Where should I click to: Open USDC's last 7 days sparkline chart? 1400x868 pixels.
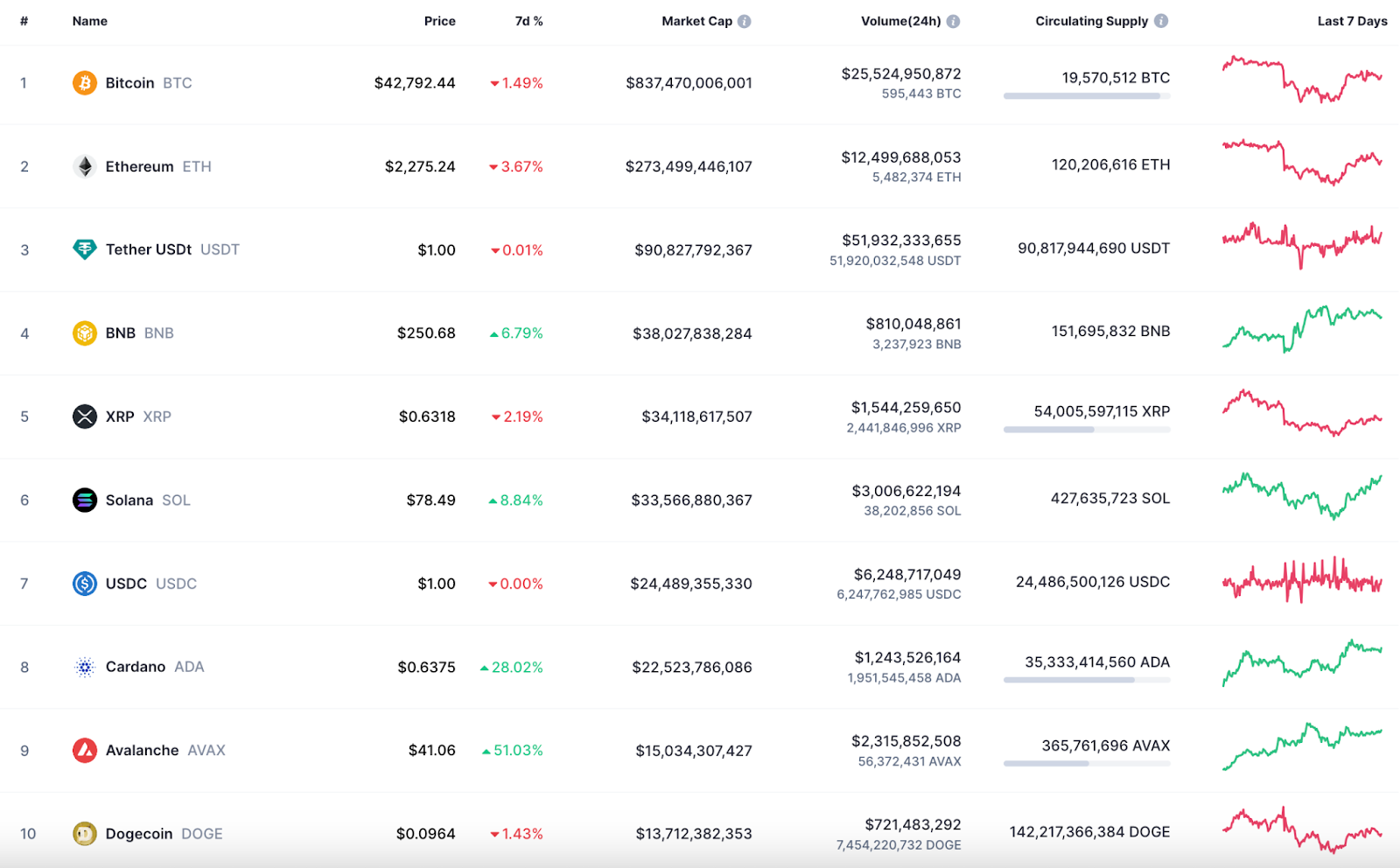[x=1302, y=579]
